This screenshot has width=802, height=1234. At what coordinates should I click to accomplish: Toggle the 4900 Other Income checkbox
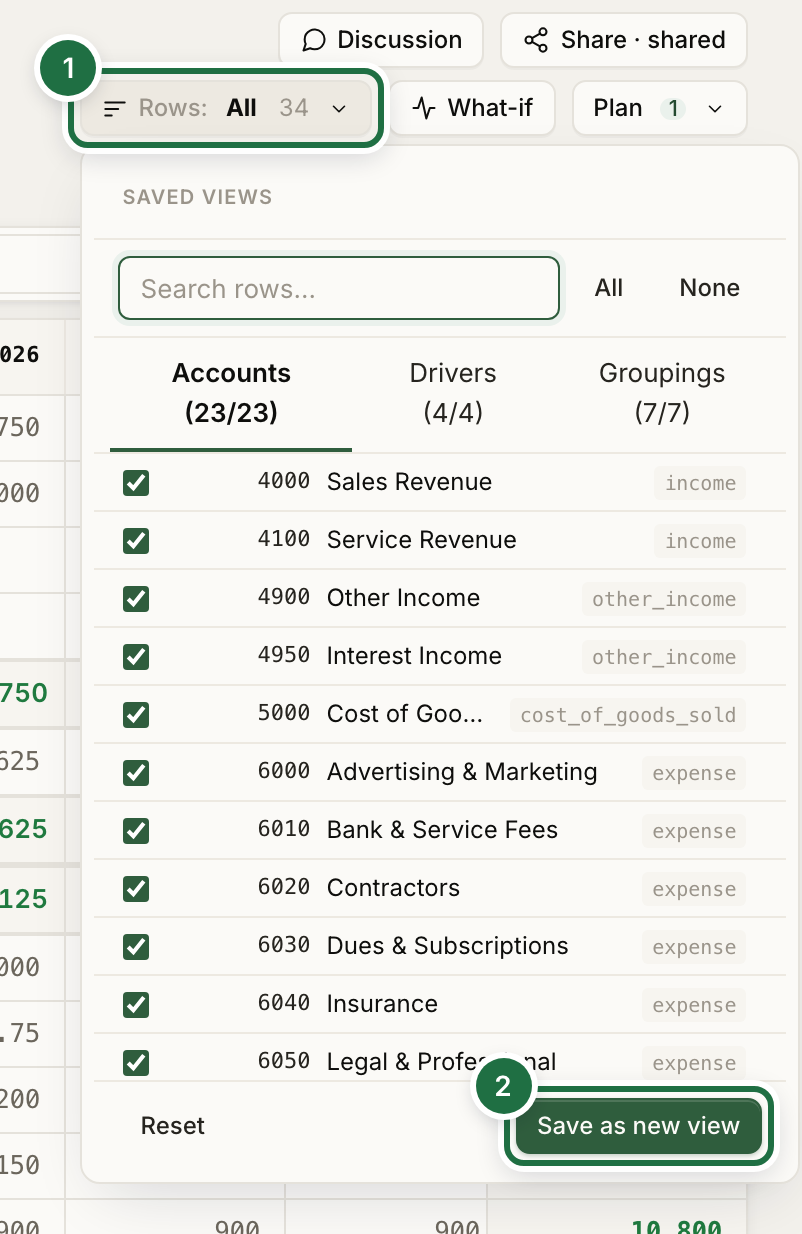136,599
